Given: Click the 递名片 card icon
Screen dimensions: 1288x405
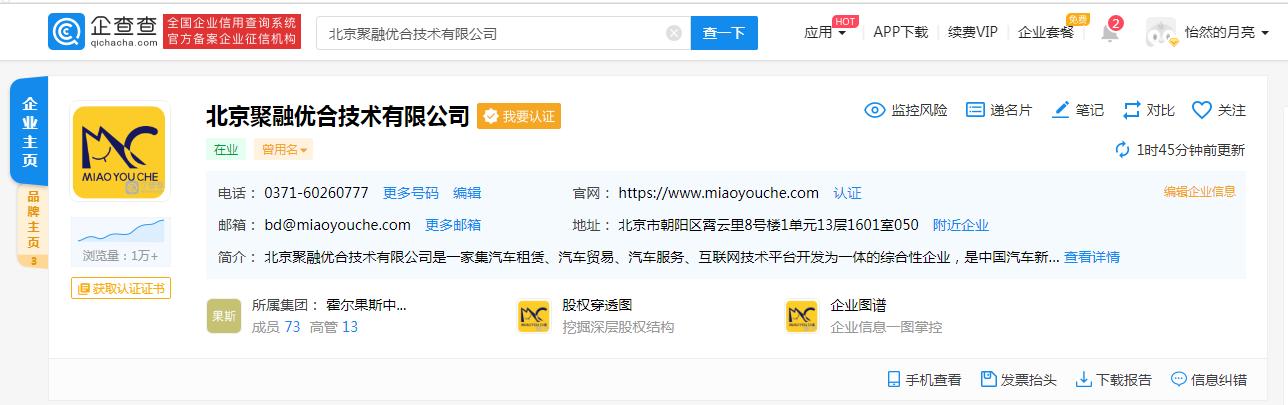Looking at the screenshot, I should pyautogui.click(x=975, y=110).
